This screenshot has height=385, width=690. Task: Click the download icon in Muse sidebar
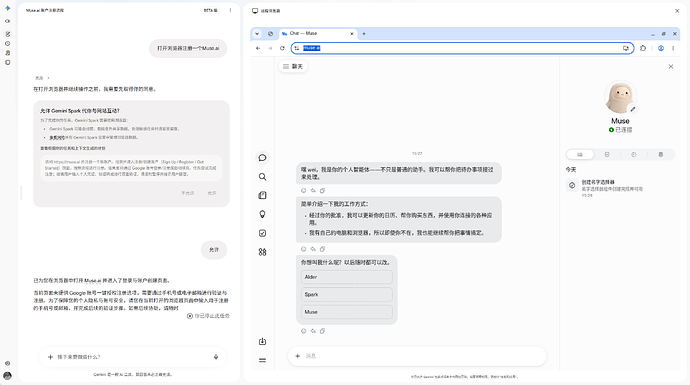262,341
